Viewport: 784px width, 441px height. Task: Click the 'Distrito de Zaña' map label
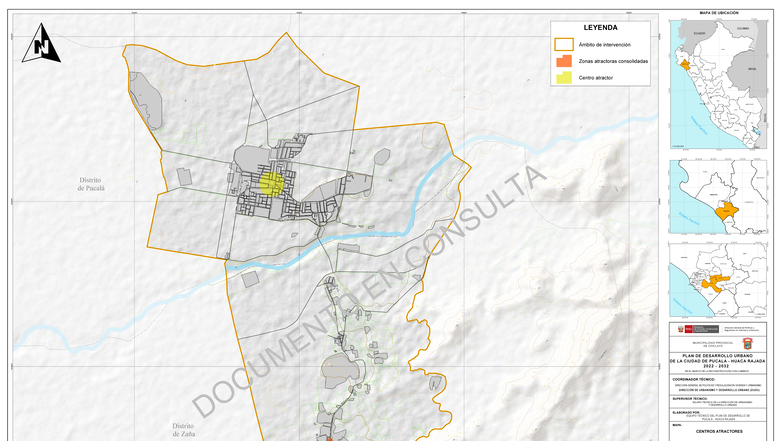coord(183,430)
